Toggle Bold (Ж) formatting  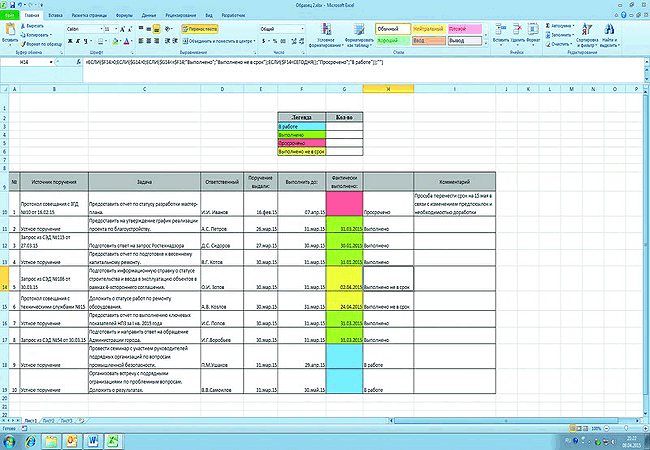70,41
